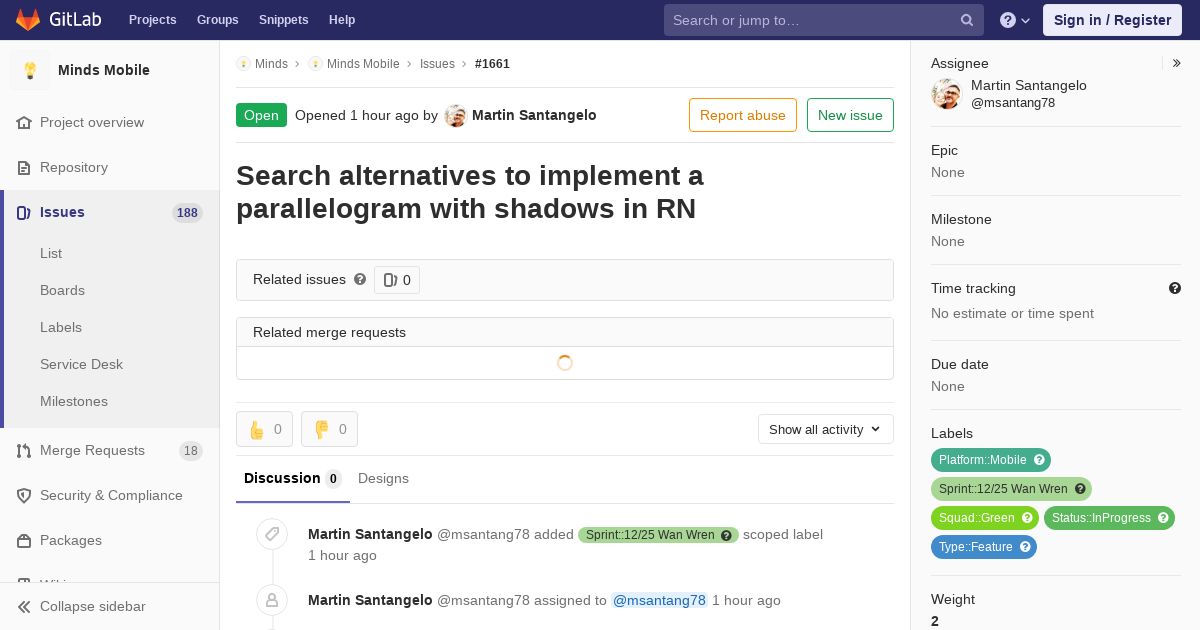
Task: Click the Sprint::12/25 Wan Wren label in the sidebar
Action: tap(1003, 489)
